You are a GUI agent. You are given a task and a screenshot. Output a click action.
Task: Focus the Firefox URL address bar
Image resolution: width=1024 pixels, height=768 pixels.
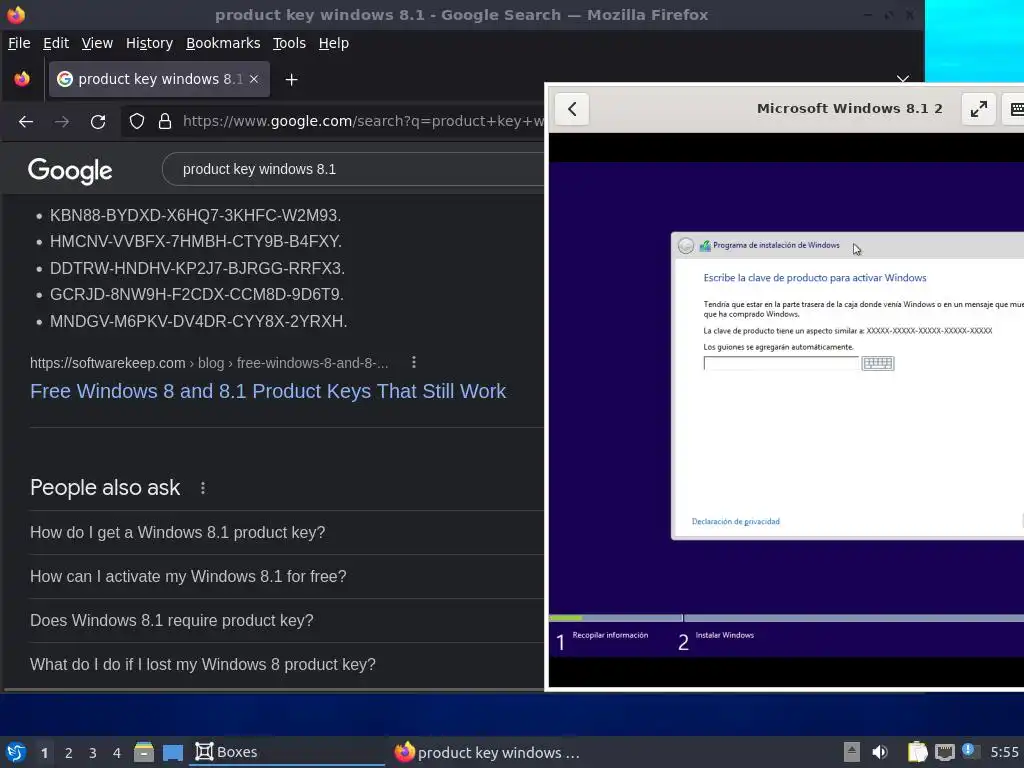pyautogui.click(x=362, y=121)
